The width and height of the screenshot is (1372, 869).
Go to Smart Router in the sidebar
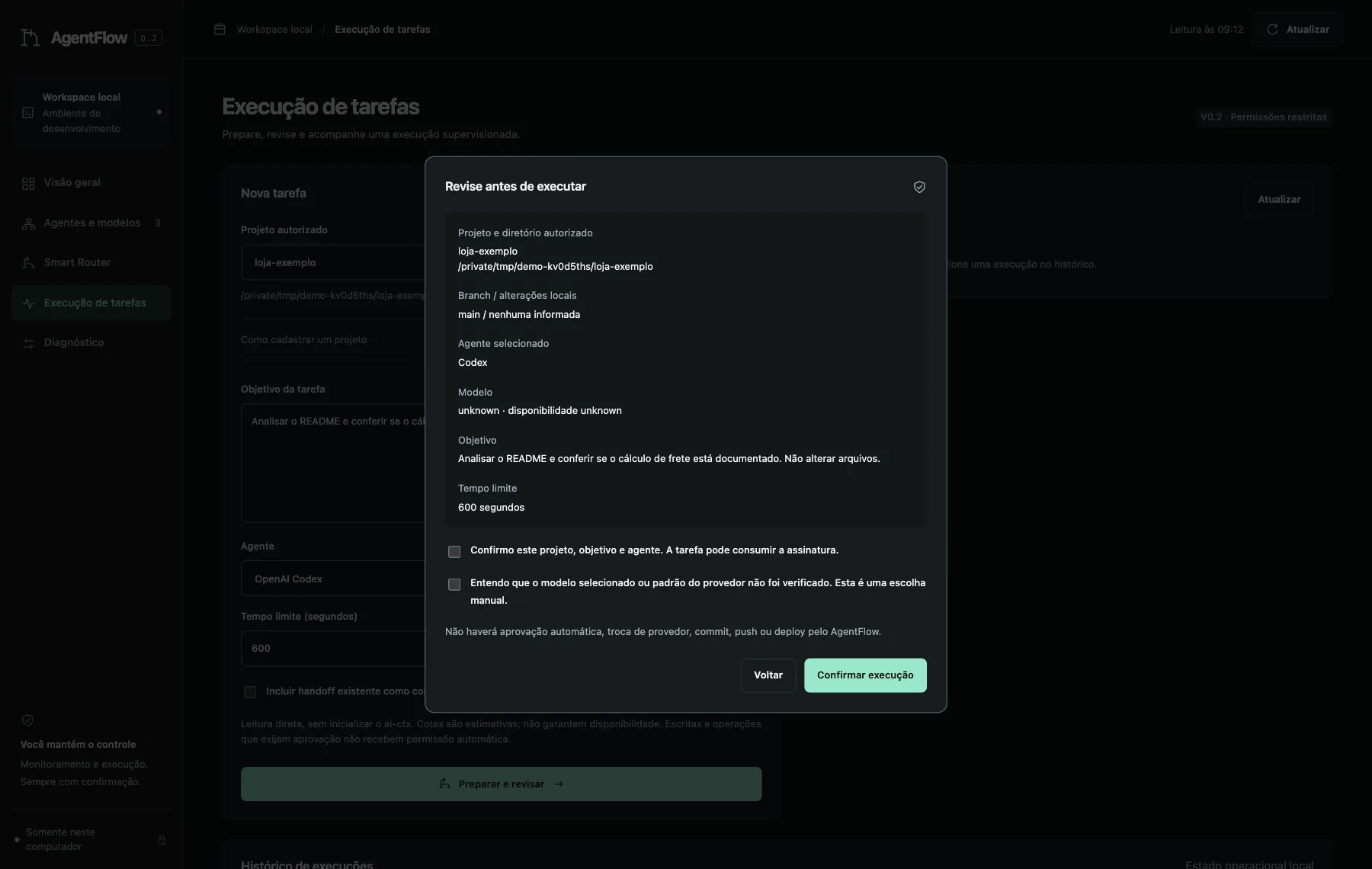pos(91,263)
